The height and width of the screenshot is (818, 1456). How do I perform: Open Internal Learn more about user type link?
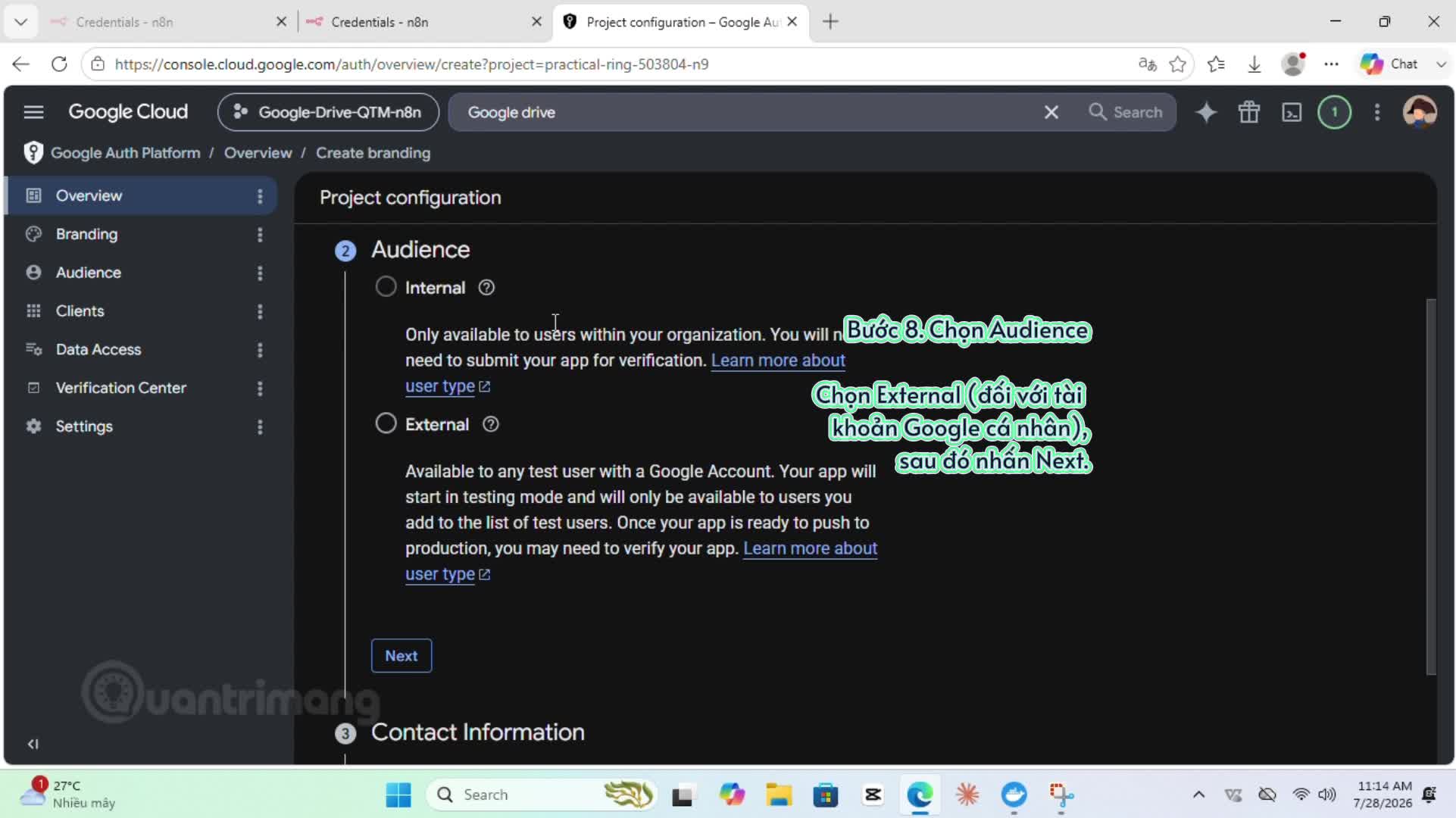(778, 361)
